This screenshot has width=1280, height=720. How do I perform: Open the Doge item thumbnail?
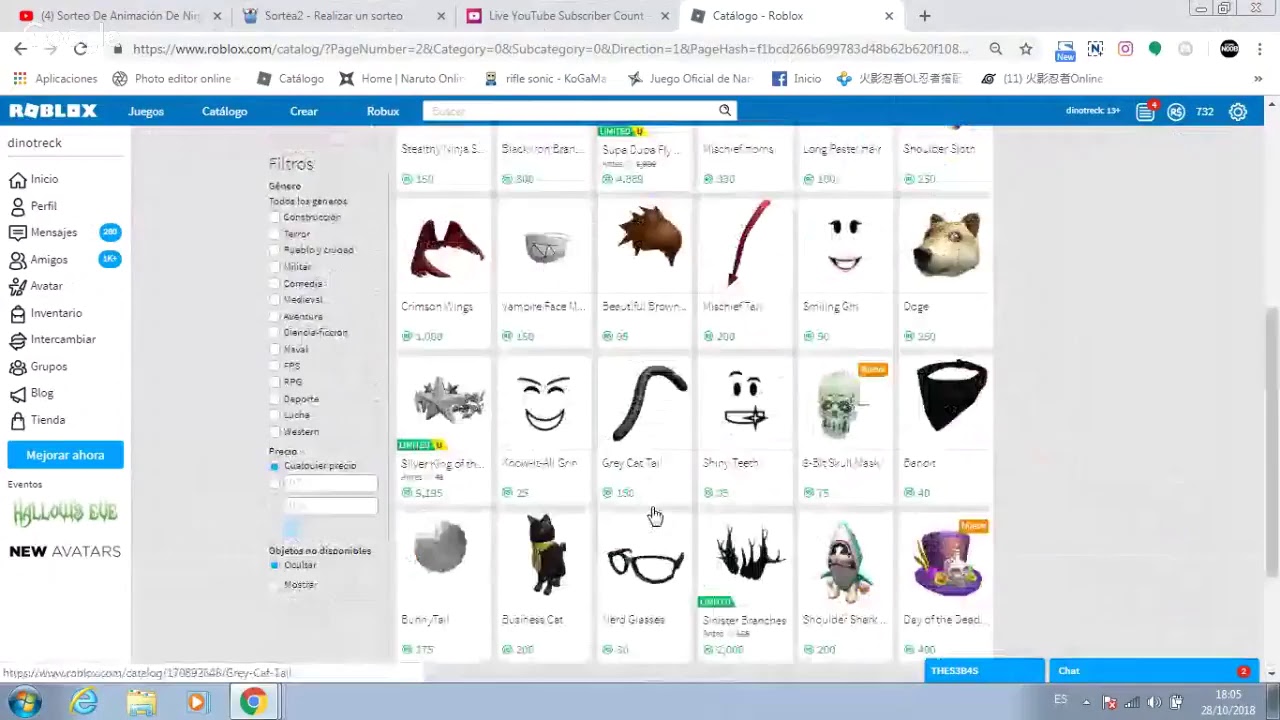click(946, 245)
